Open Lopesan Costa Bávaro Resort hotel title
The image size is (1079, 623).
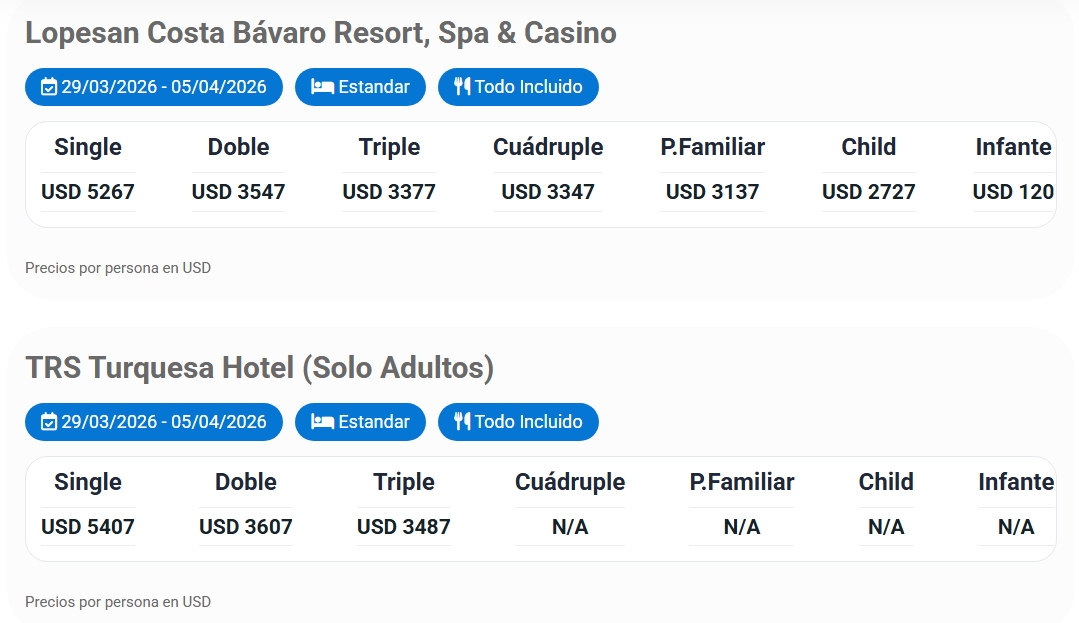(320, 33)
